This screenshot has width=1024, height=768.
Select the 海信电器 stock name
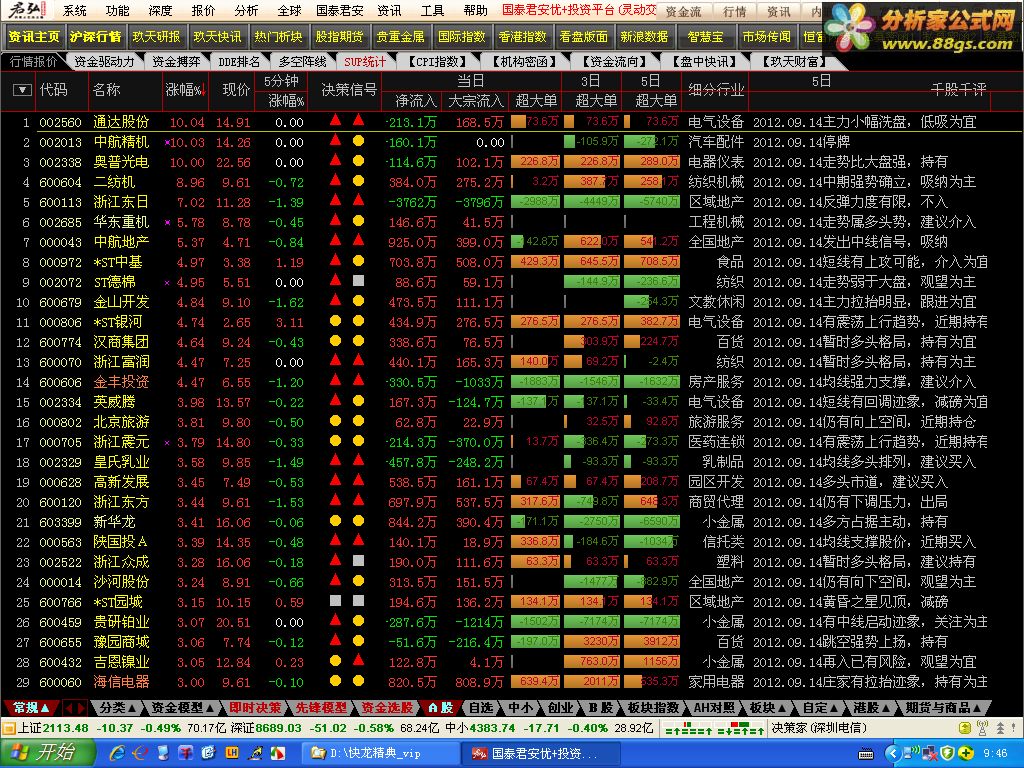pyautogui.click(x=121, y=682)
